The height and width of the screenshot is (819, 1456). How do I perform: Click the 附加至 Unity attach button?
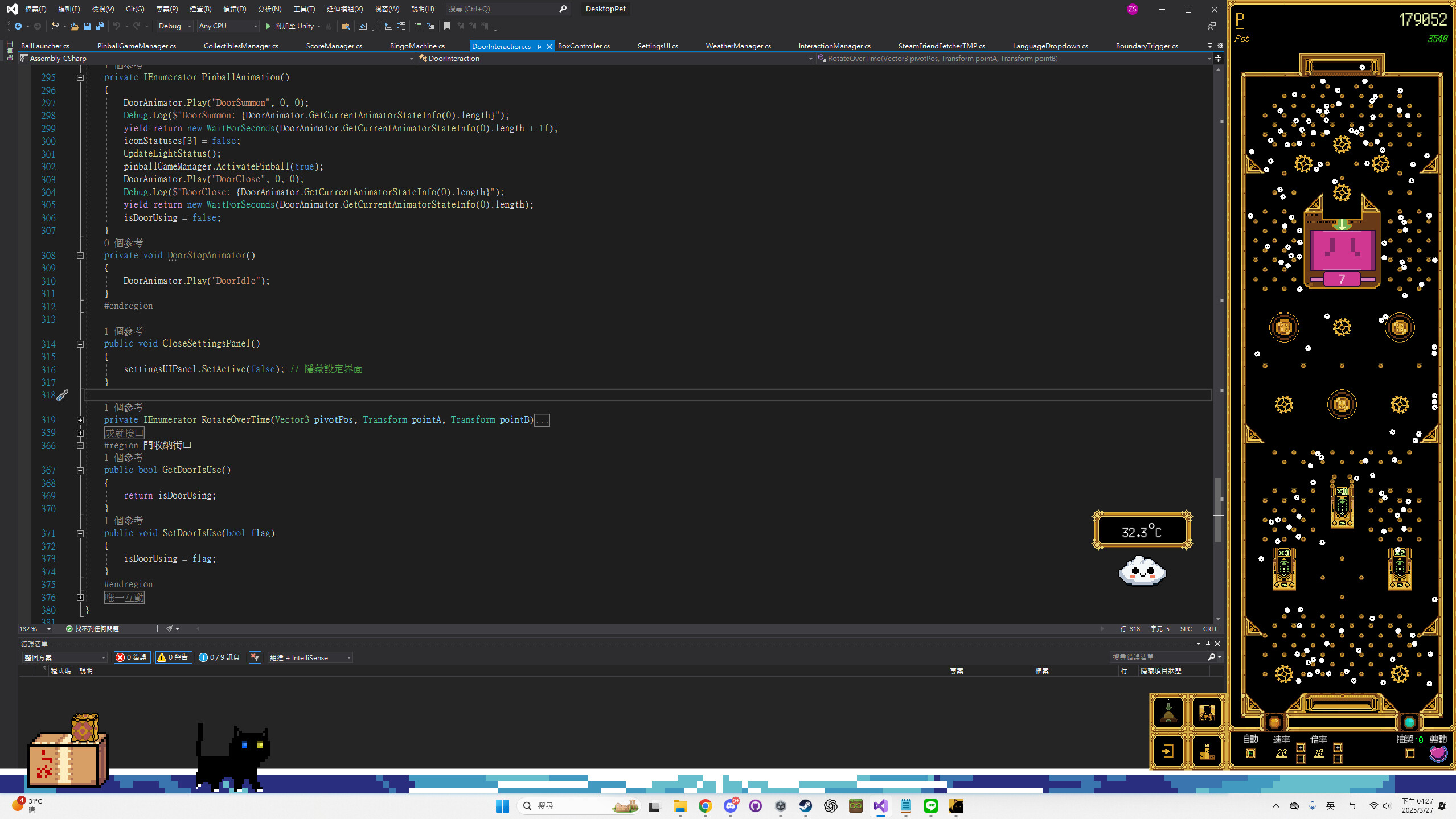293,26
